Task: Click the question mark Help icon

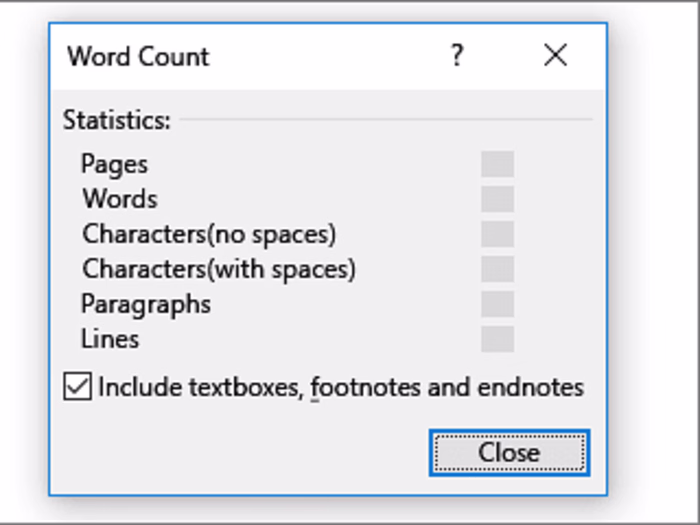Action: (457, 56)
